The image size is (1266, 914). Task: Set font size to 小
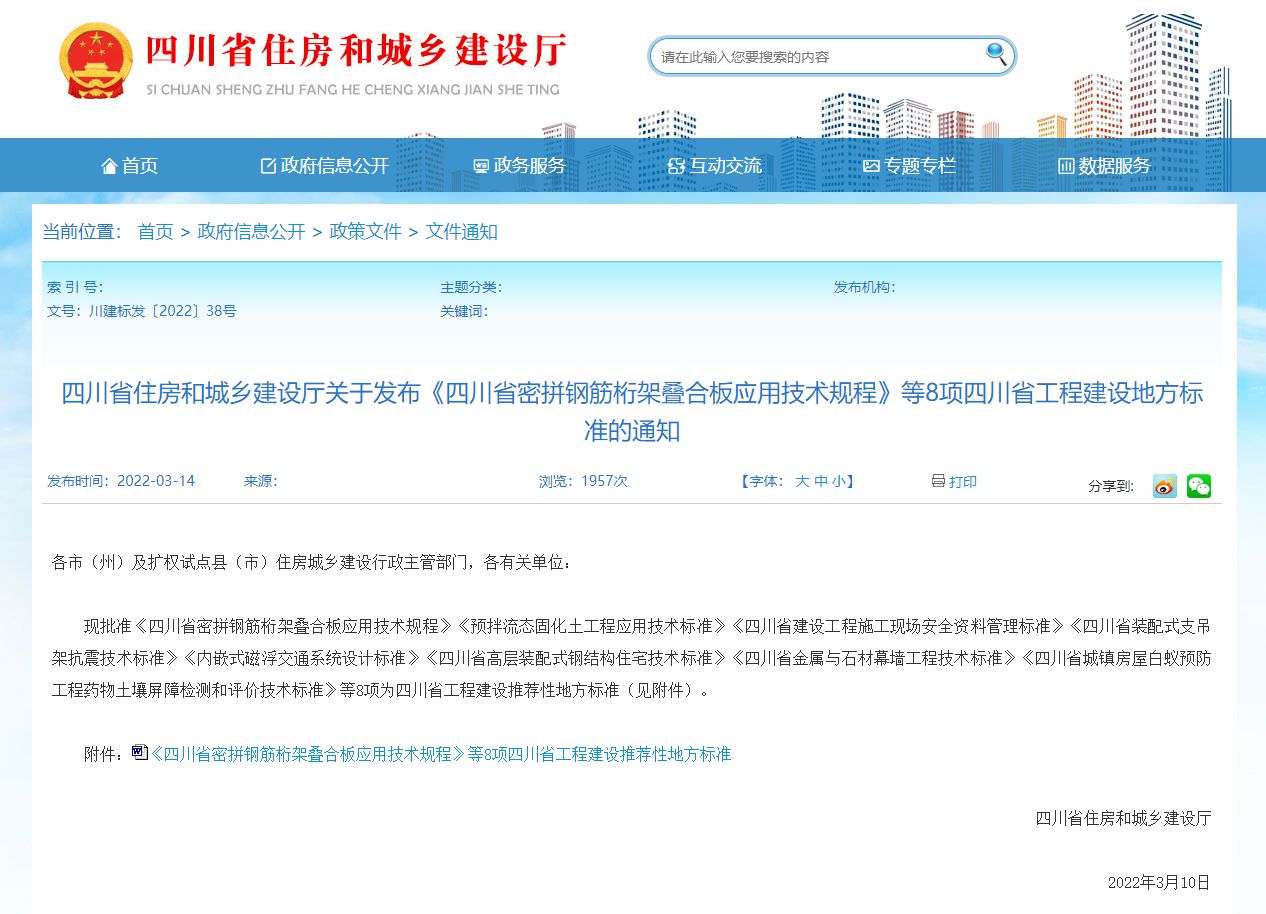click(x=838, y=481)
